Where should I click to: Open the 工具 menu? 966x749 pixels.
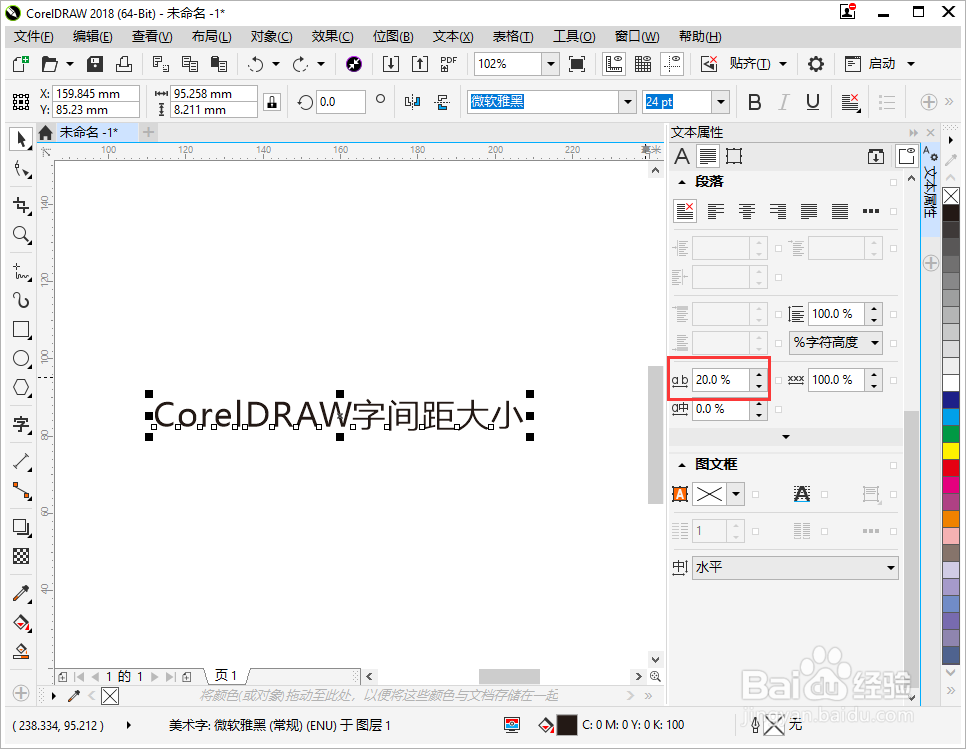[574, 36]
